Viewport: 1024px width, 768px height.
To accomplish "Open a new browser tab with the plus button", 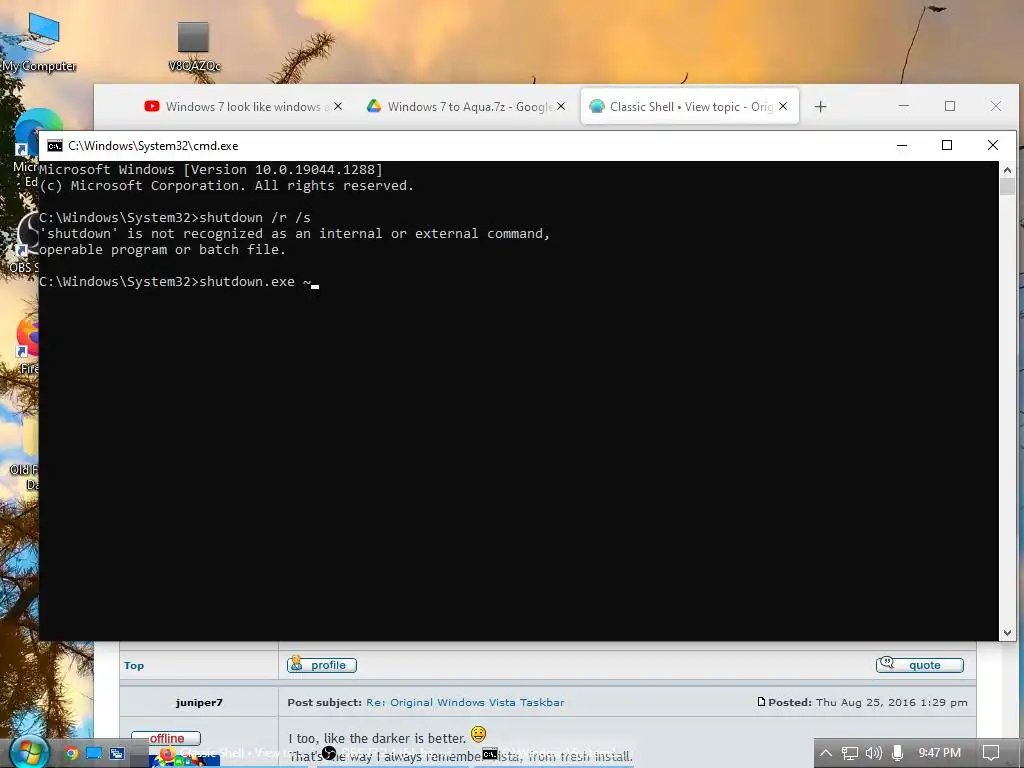I will click(x=821, y=106).
